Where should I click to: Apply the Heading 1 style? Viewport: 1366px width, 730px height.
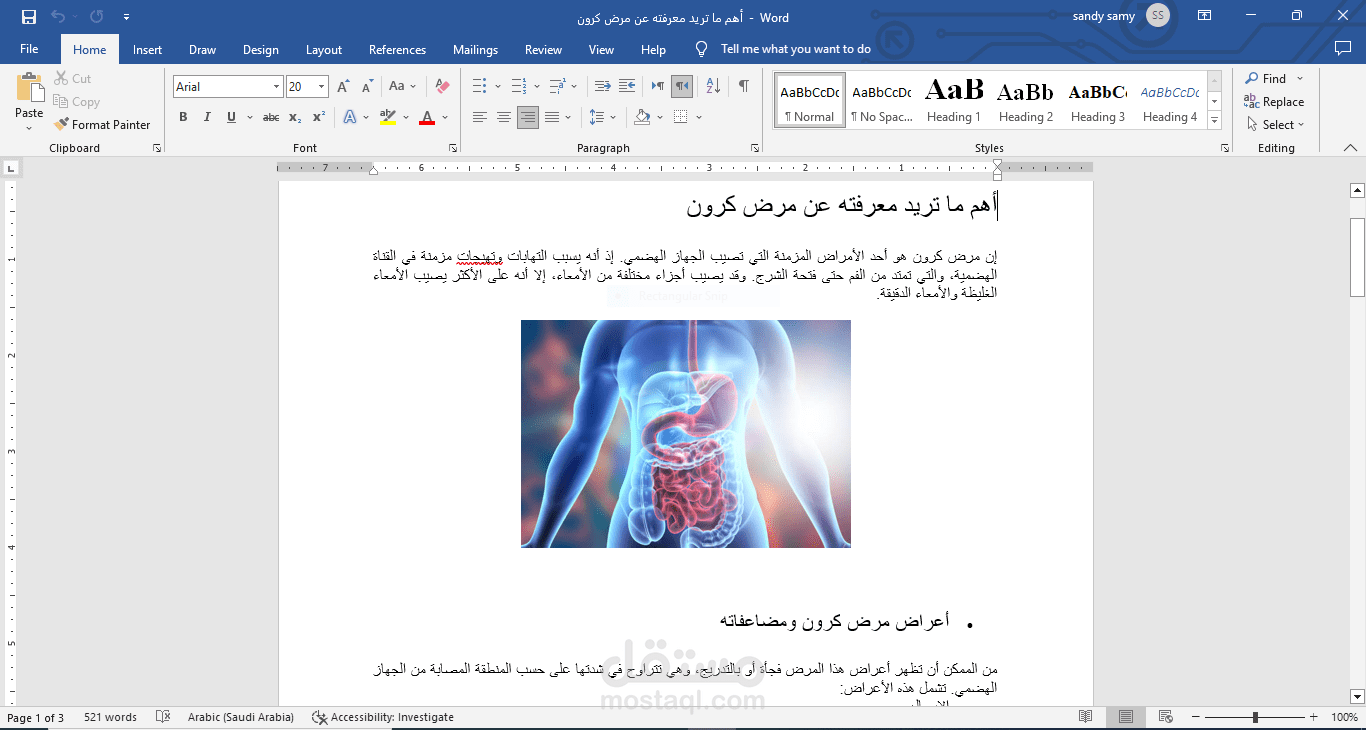pyautogui.click(x=954, y=100)
